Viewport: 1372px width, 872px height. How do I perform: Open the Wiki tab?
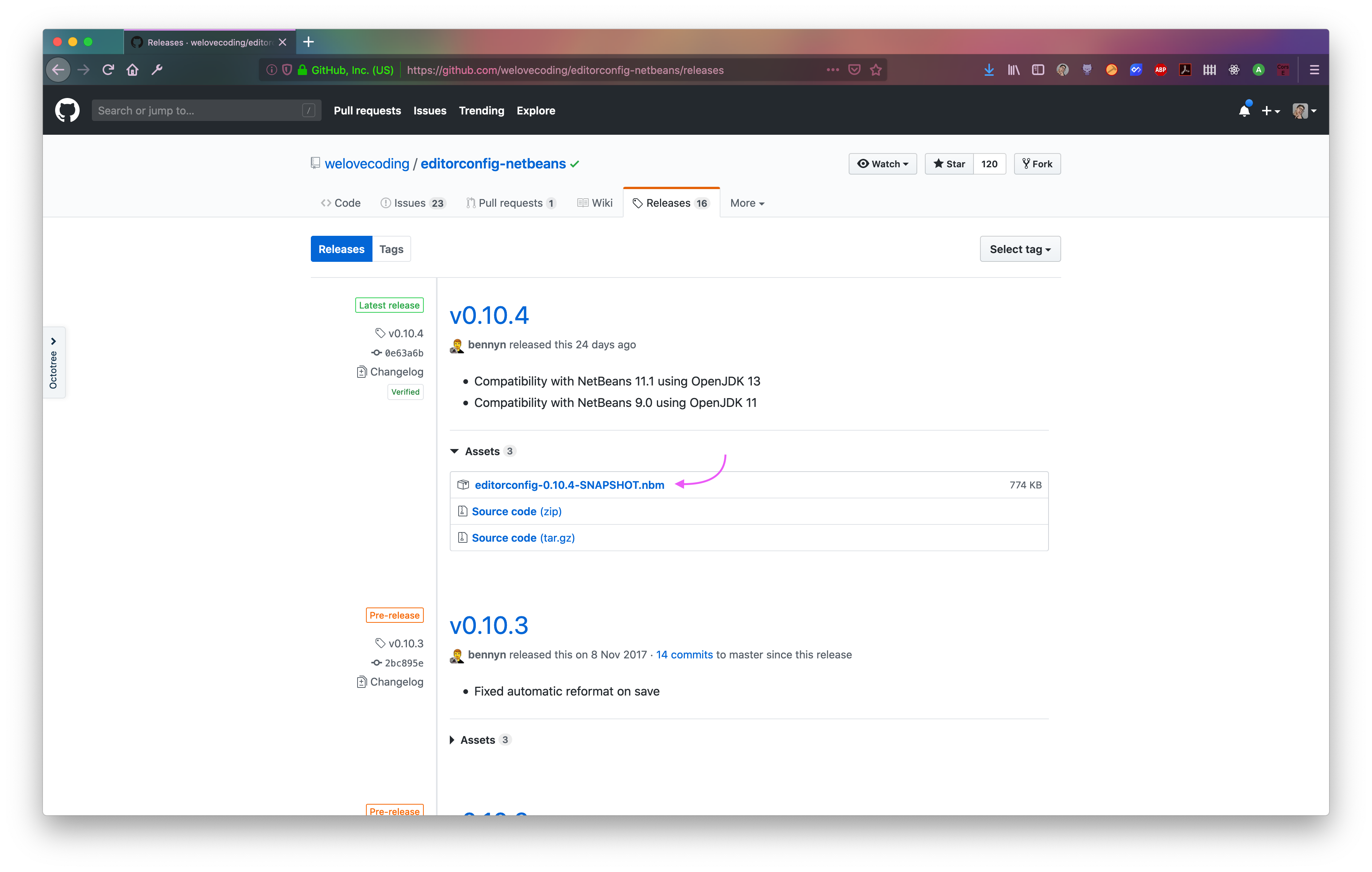pyautogui.click(x=595, y=203)
